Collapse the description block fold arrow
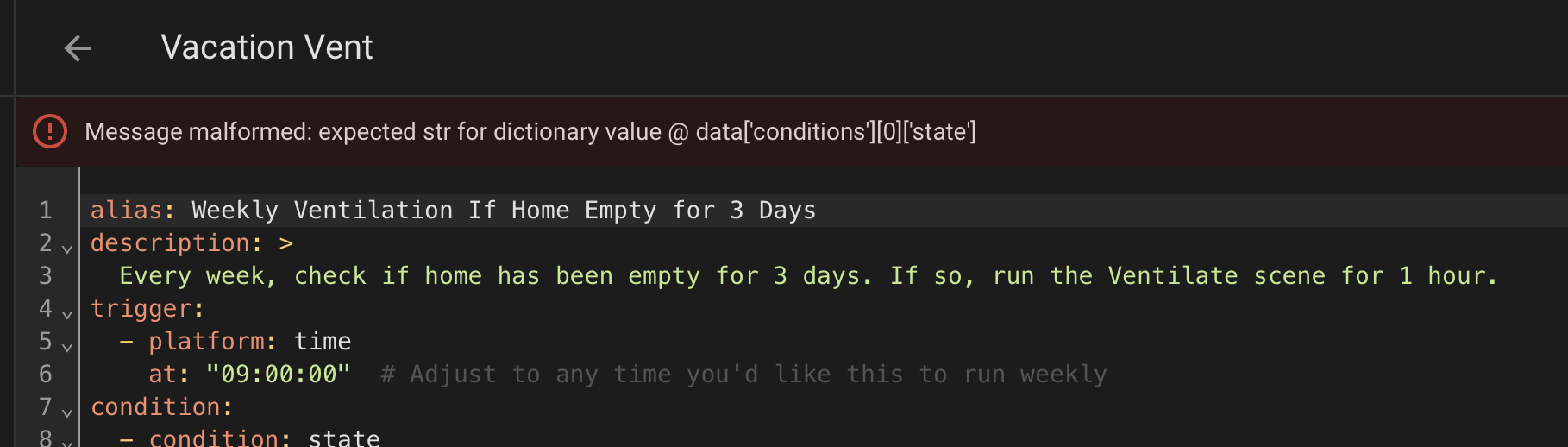1568x447 pixels. click(x=67, y=249)
